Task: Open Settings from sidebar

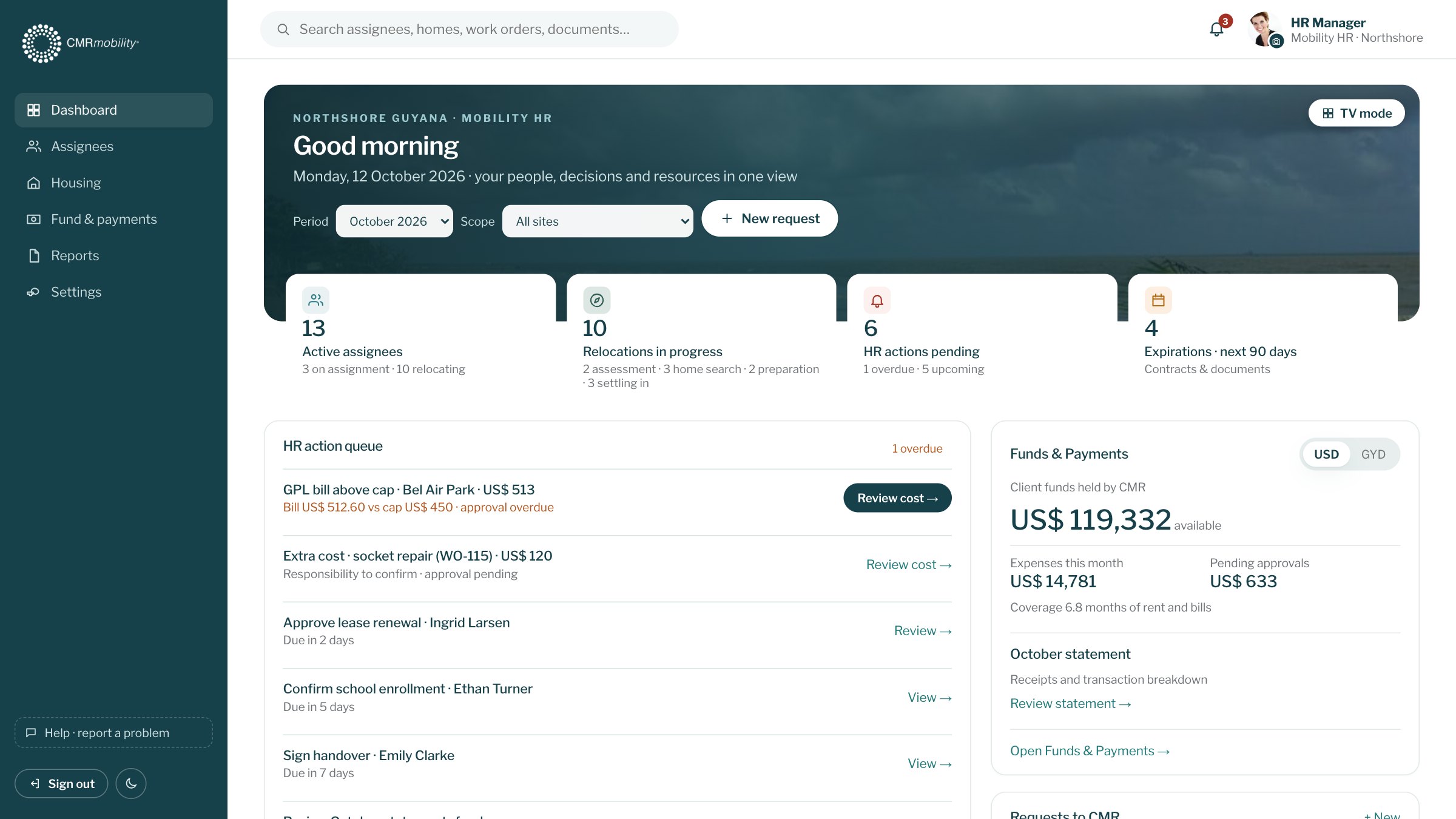Action: click(113, 292)
